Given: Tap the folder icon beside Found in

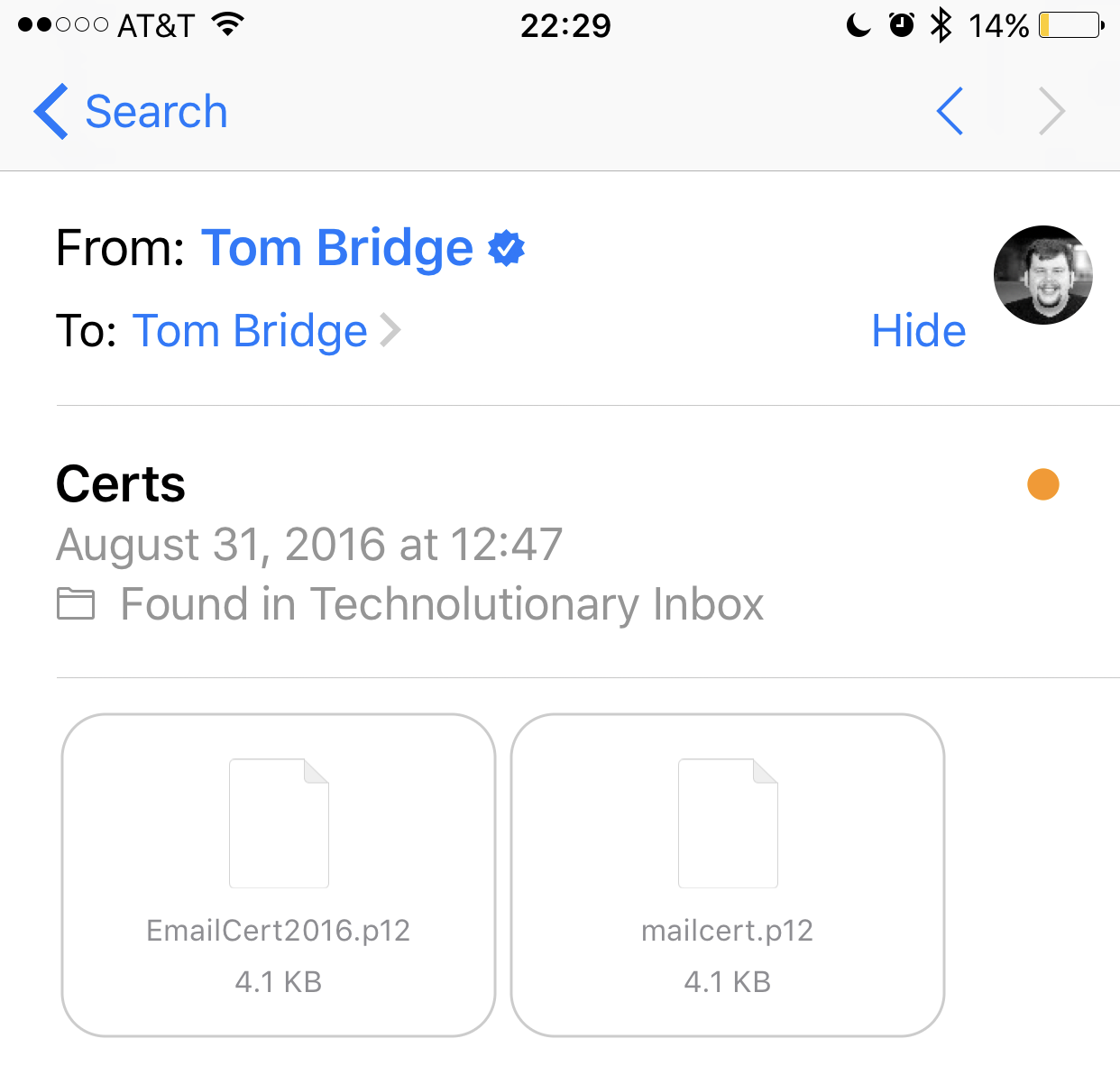Looking at the screenshot, I should click(x=76, y=604).
